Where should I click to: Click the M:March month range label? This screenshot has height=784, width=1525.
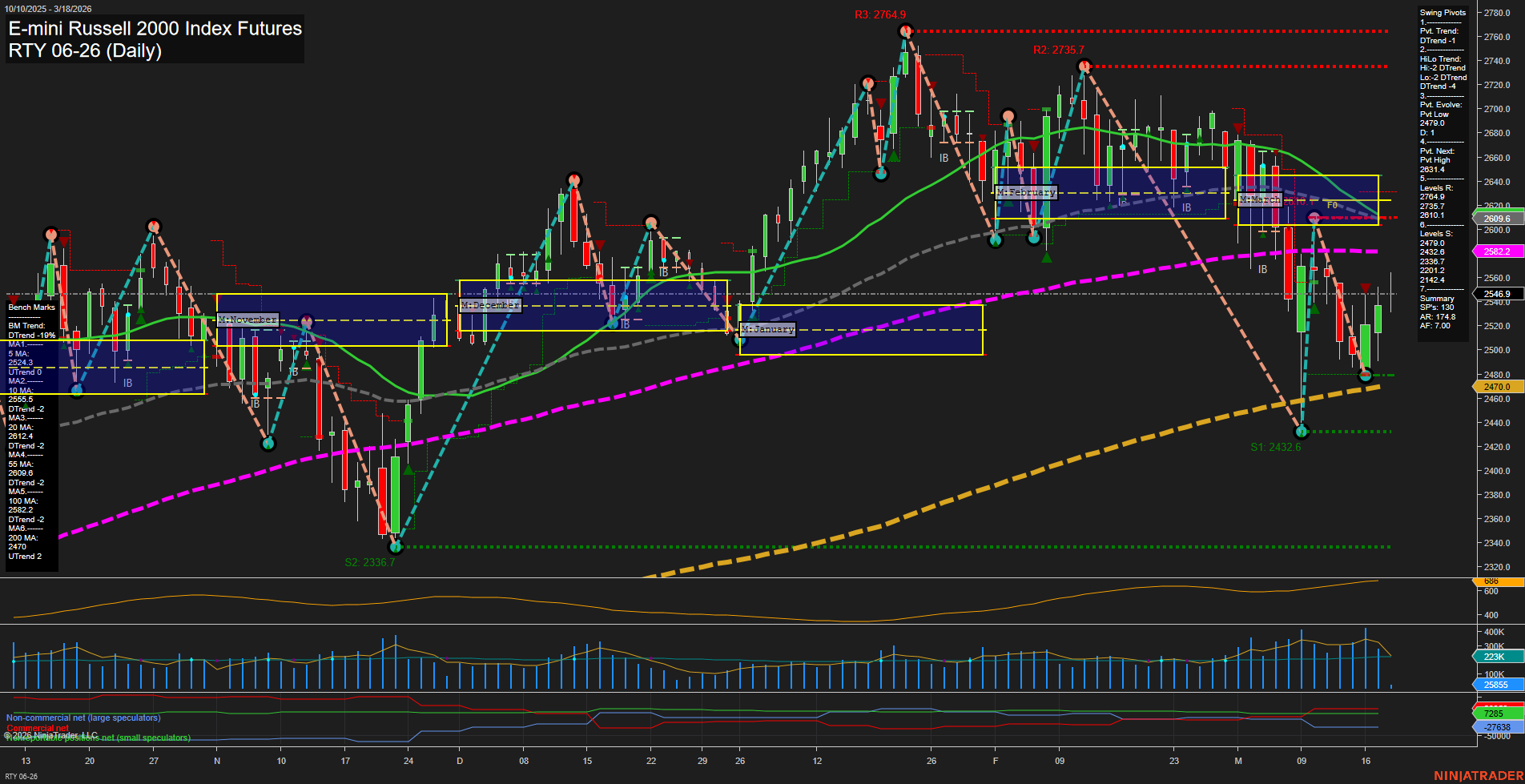[x=1260, y=199]
